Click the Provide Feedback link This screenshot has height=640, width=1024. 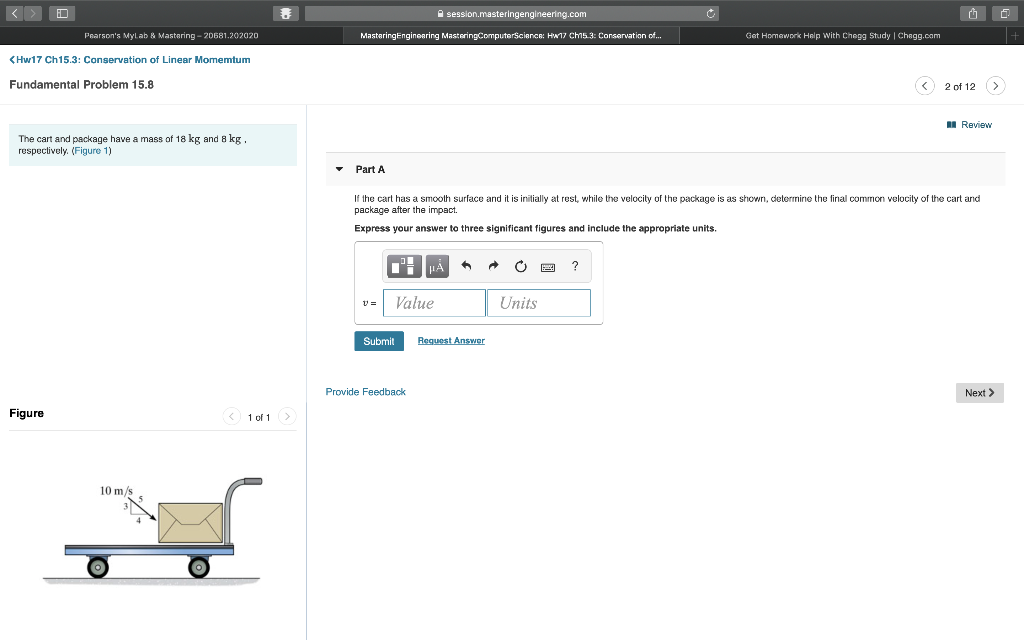[365, 391]
